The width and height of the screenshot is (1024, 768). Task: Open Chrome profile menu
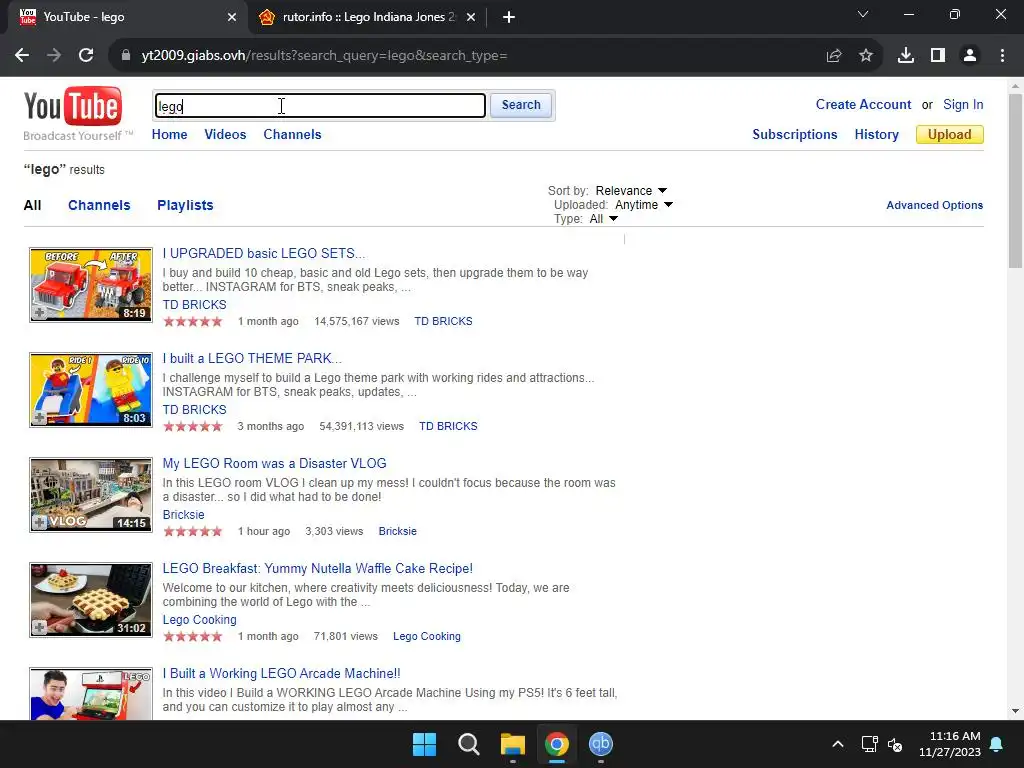970,56
